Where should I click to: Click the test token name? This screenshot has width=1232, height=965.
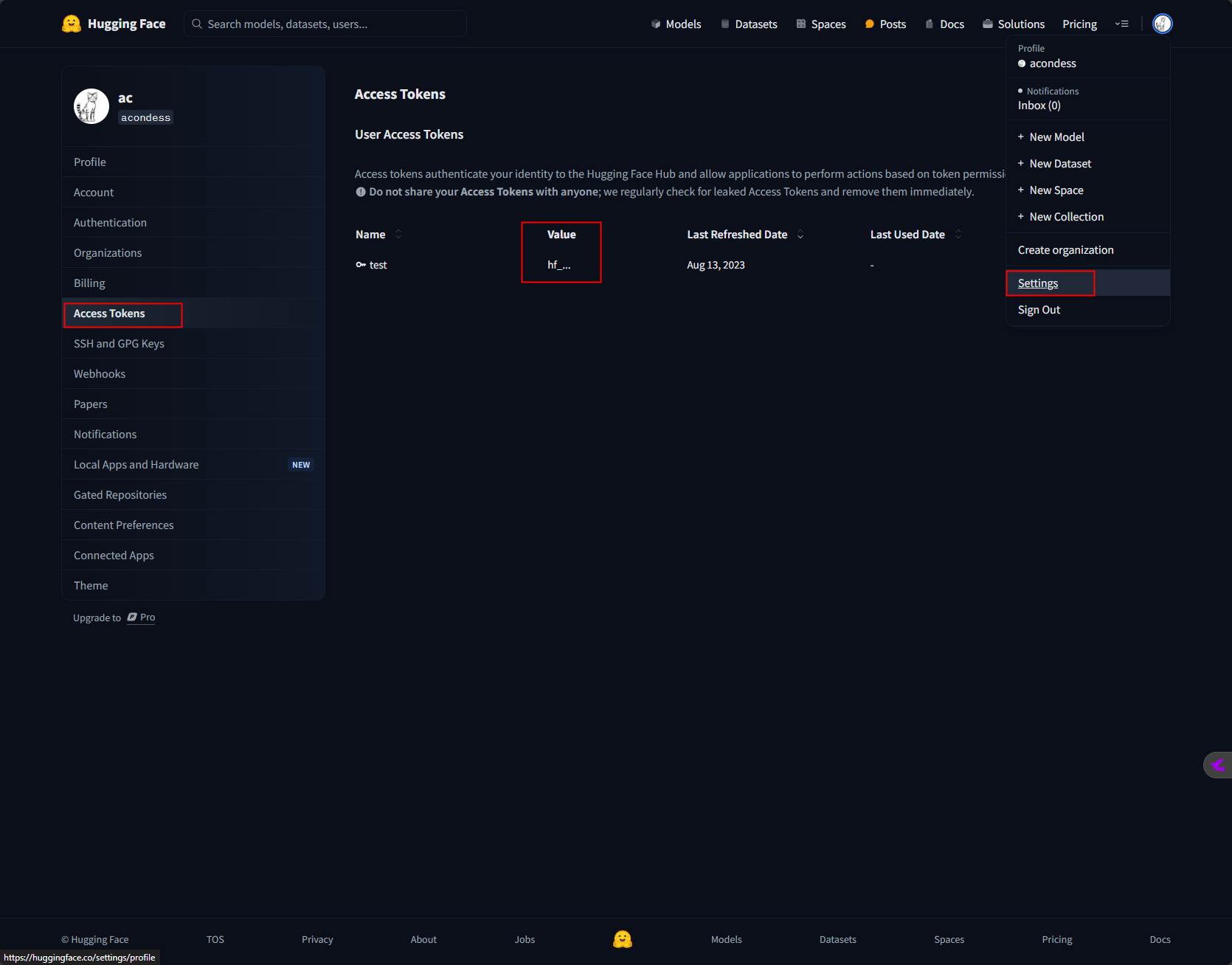(x=378, y=265)
